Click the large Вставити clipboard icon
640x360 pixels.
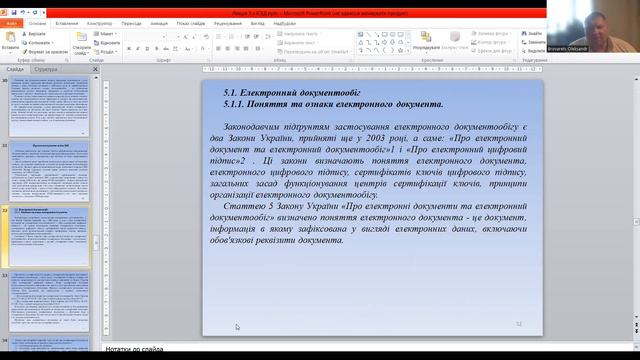pos(10,38)
